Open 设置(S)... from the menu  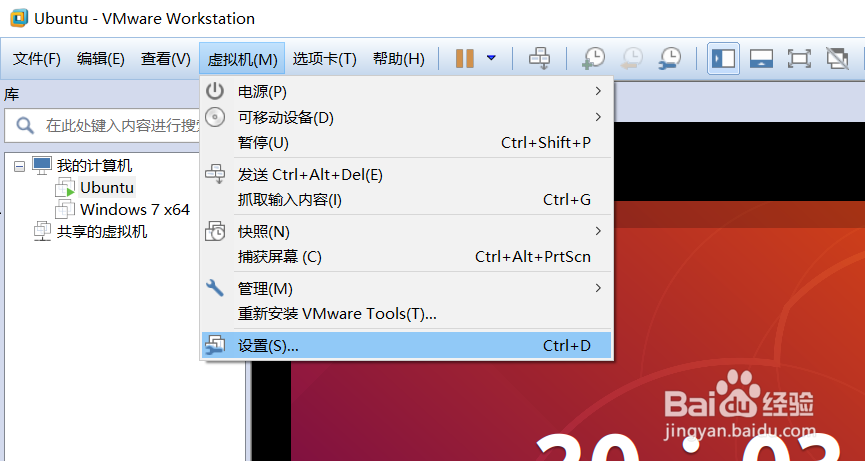[407, 346]
